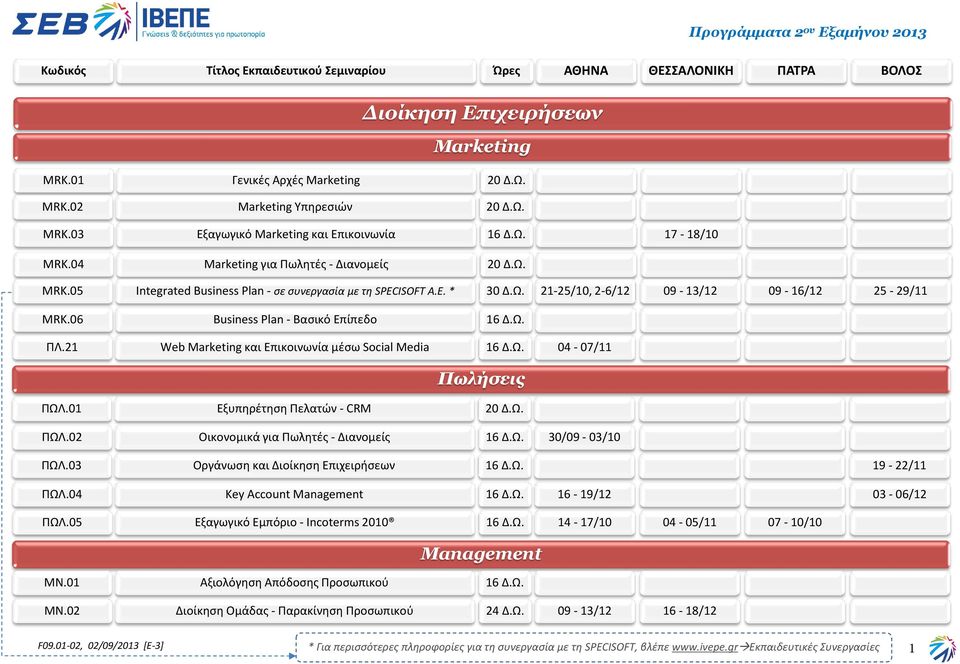Screen dimensions: 960x664
Task: Click the Τίτλος Εκπαιδευτικού Σεμιναρίου header
Action: 296,70
